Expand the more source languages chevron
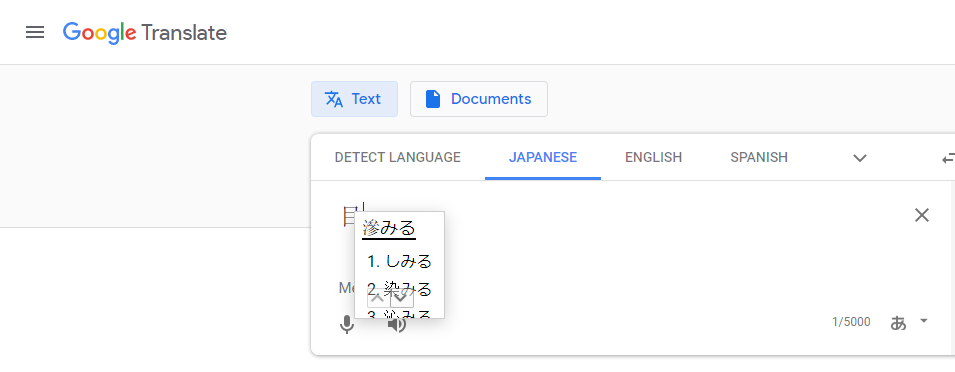955x372 pixels. pyautogui.click(x=859, y=158)
